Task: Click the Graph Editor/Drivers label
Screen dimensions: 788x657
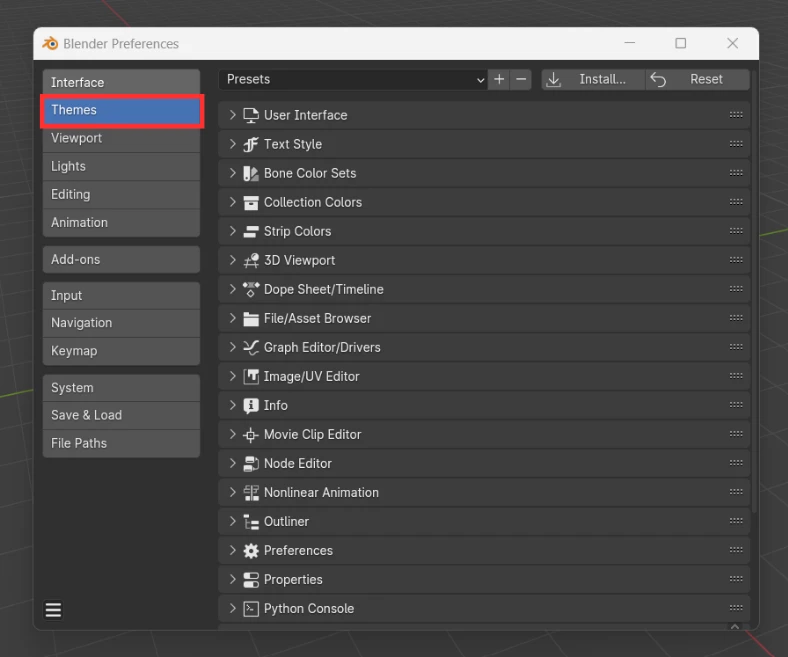Action: (x=322, y=347)
